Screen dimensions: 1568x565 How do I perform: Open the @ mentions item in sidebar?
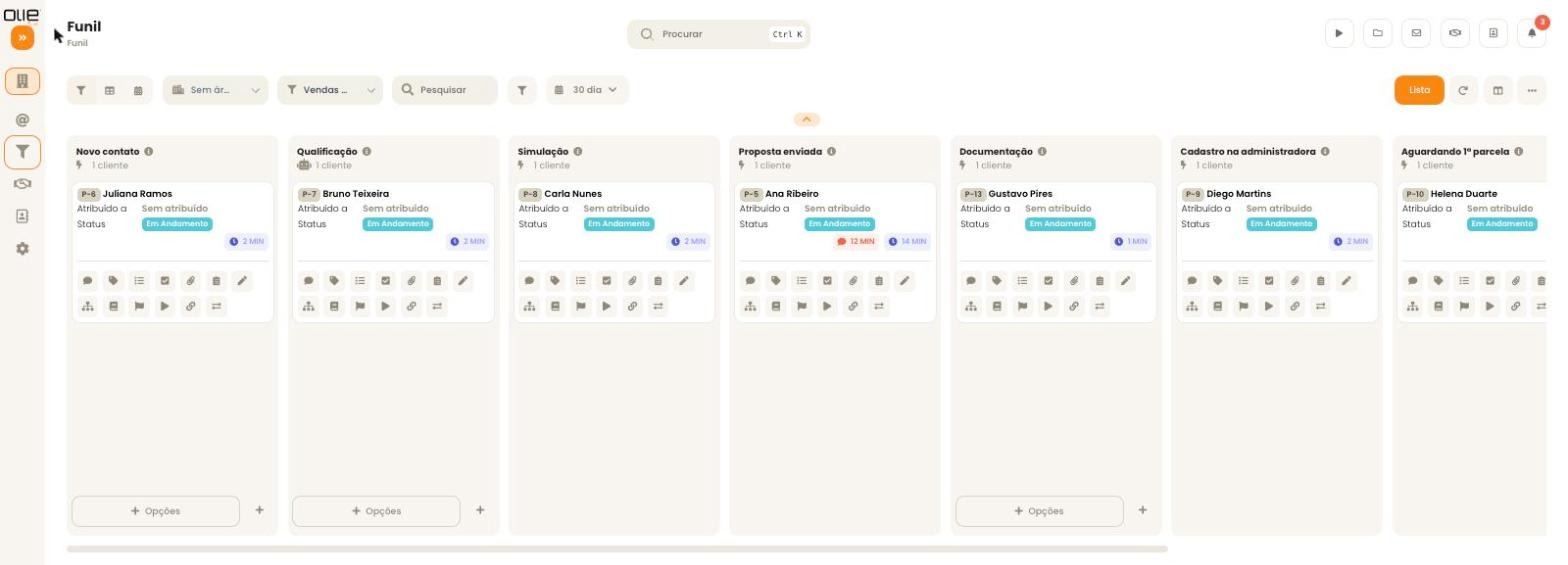pos(22,120)
